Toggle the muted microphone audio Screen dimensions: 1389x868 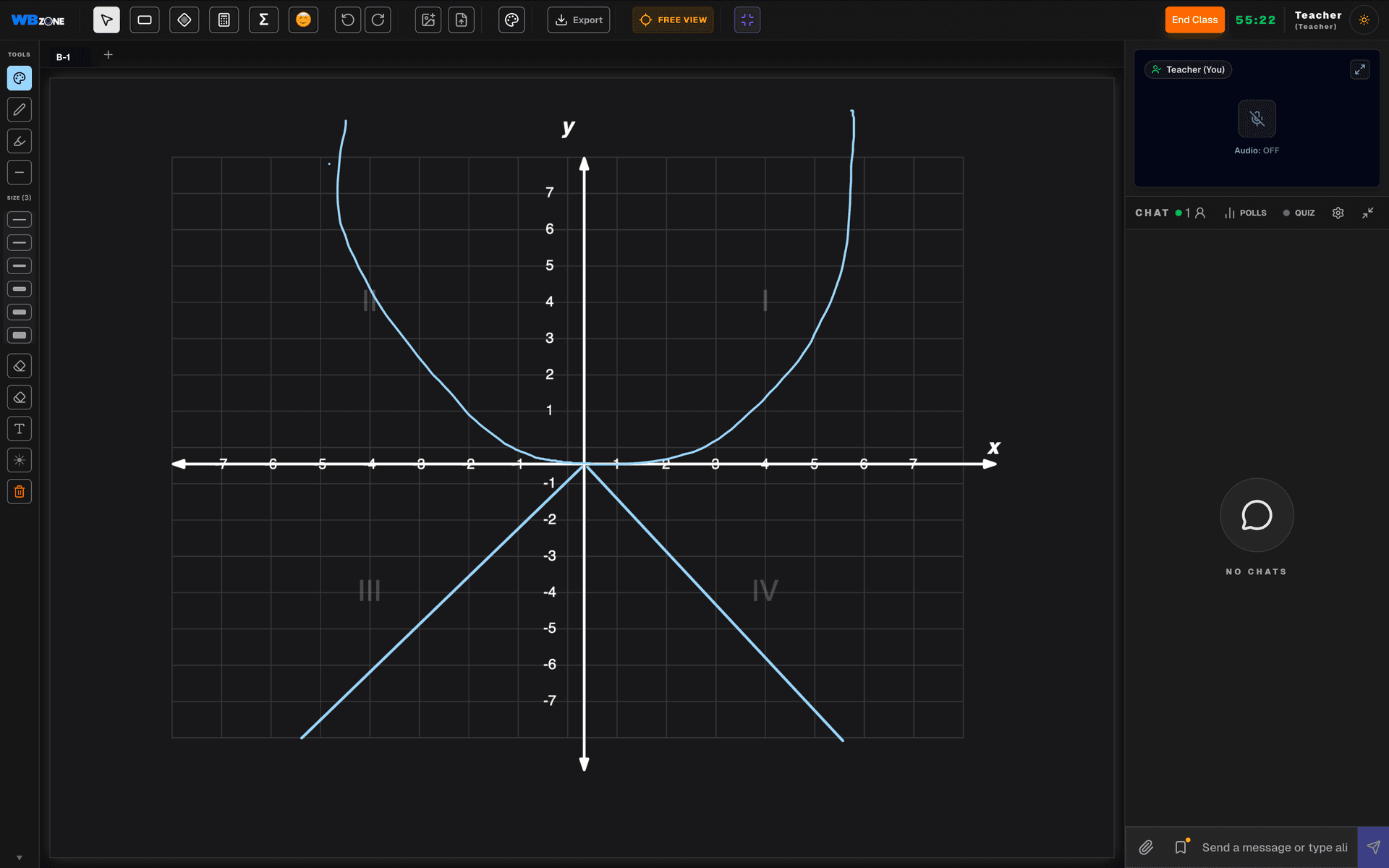(1257, 119)
